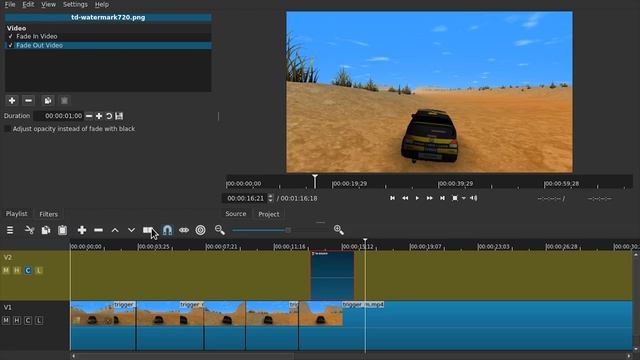Click the timeline Ripple Delete minus icon
This screenshot has width=640, height=360.
[x=98, y=230]
